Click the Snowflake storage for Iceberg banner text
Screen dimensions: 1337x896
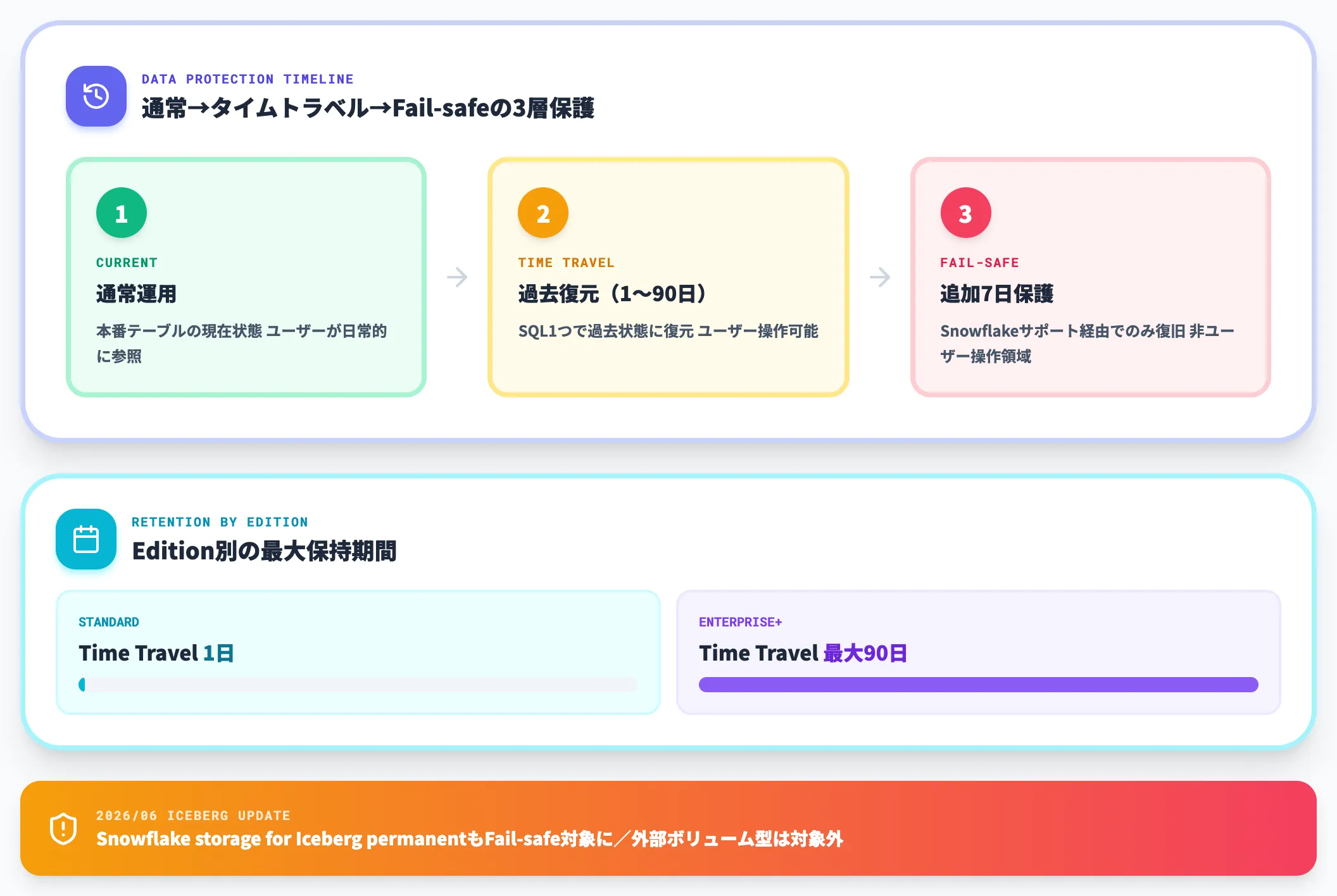tap(470, 839)
